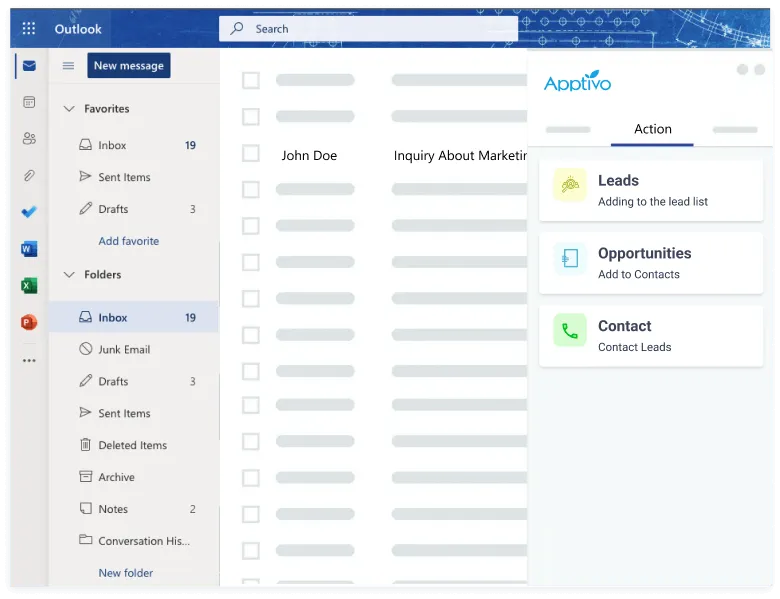780x599 pixels.
Task: Click Deleted Items trash icon
Action: 86,444
